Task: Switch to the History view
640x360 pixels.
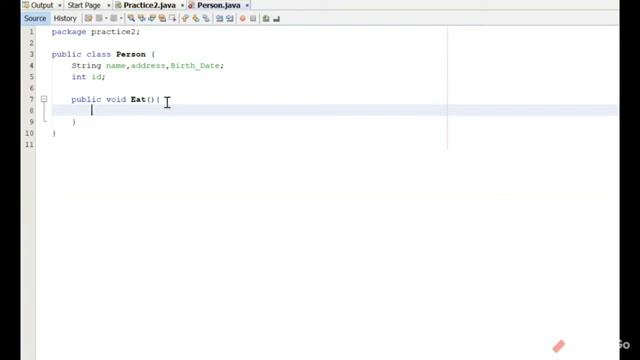Action: click(x=65, y=18)
